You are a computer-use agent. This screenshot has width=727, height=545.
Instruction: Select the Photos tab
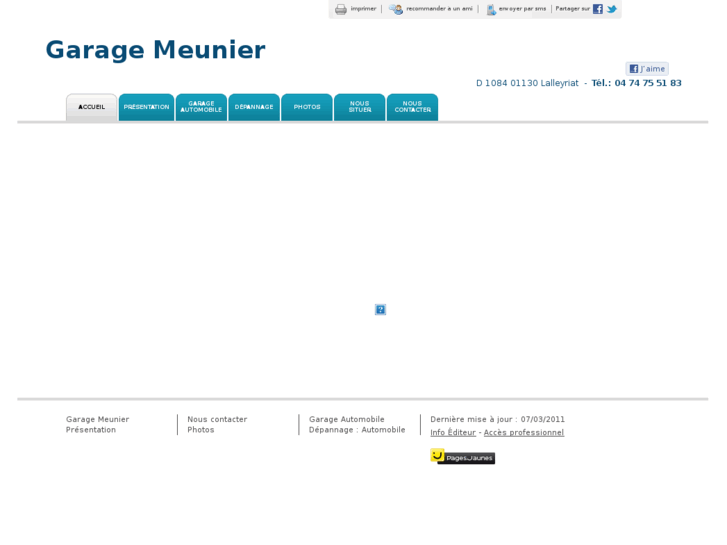(307, 107)
